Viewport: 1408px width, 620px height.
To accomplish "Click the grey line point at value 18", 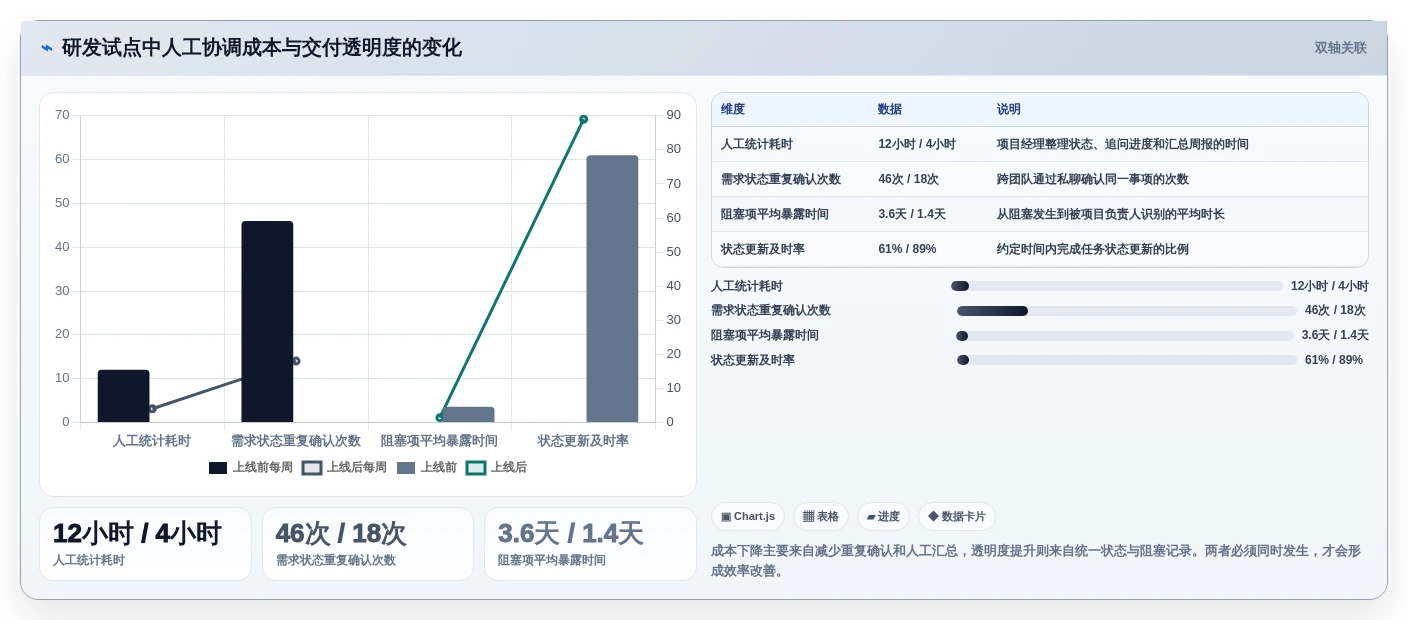I will tap(296, 361).
